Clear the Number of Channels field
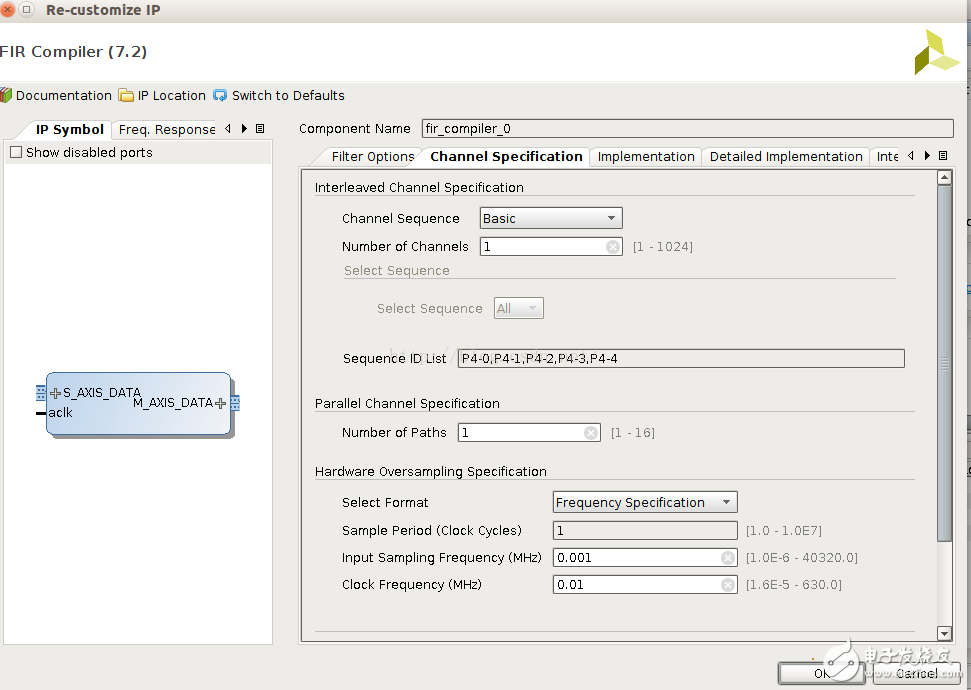Image resolution: width=971 pixels, height=690 pixels. coord(613,247)
